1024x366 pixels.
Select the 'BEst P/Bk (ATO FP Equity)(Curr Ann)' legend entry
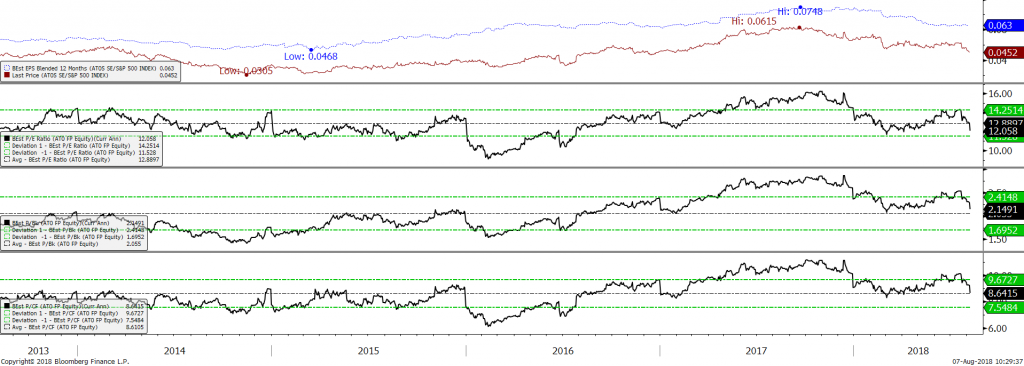click(x=74, y=224)
